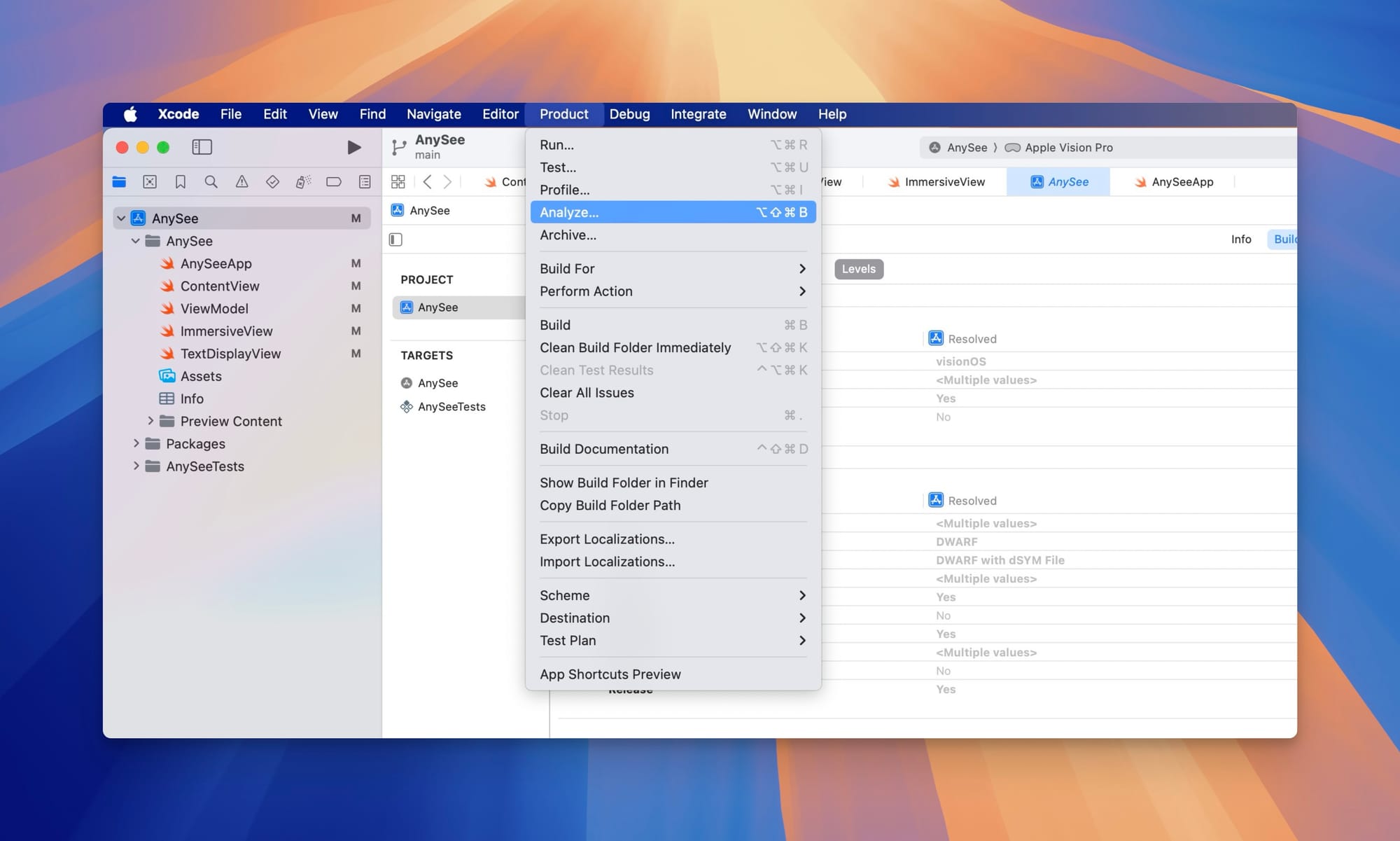The height and width of the screenshot is (841, 1400).
Task: Open the source control navigator icon
Action: (x=150, y=182)
